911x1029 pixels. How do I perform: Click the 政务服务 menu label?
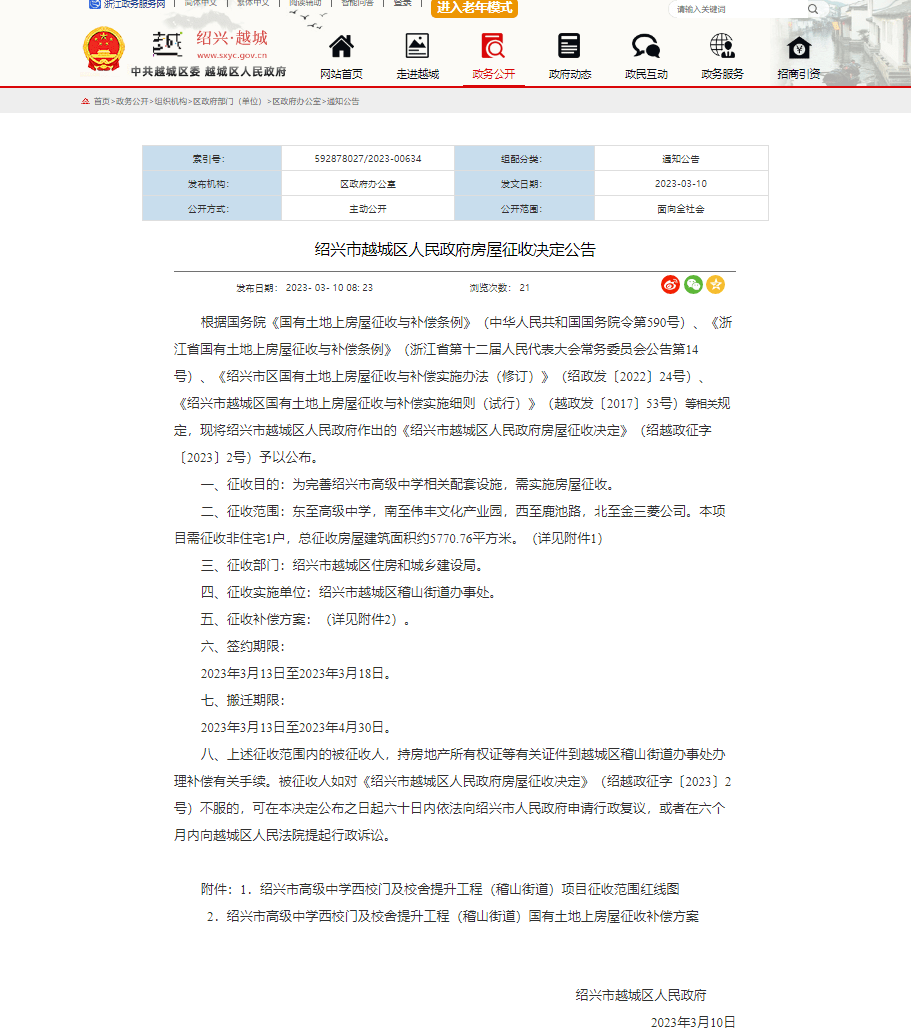tap(722, 74)
